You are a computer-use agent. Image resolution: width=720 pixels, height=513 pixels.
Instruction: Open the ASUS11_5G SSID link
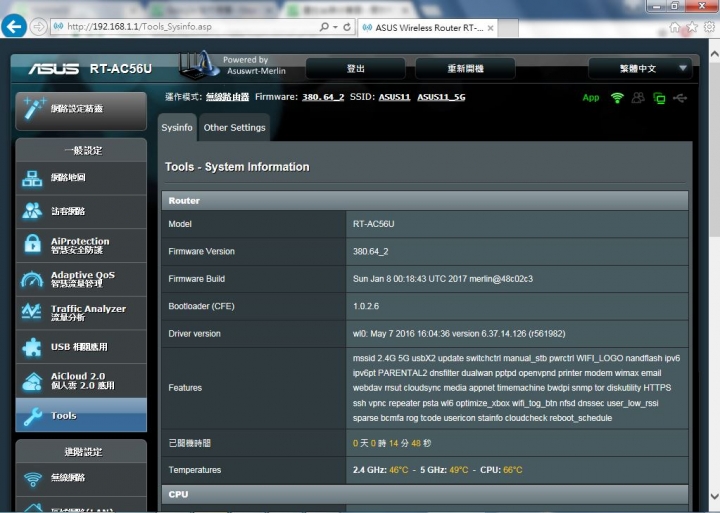441,97
